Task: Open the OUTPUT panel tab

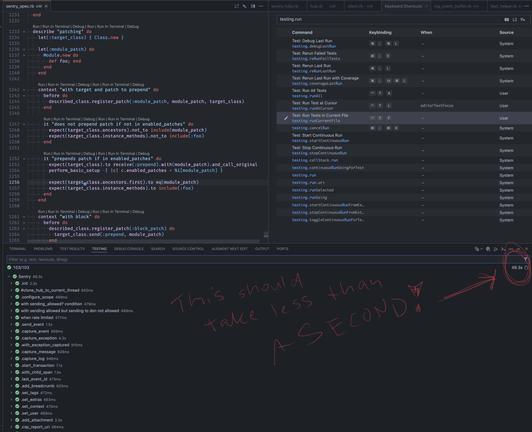Action: click(262, 249)
